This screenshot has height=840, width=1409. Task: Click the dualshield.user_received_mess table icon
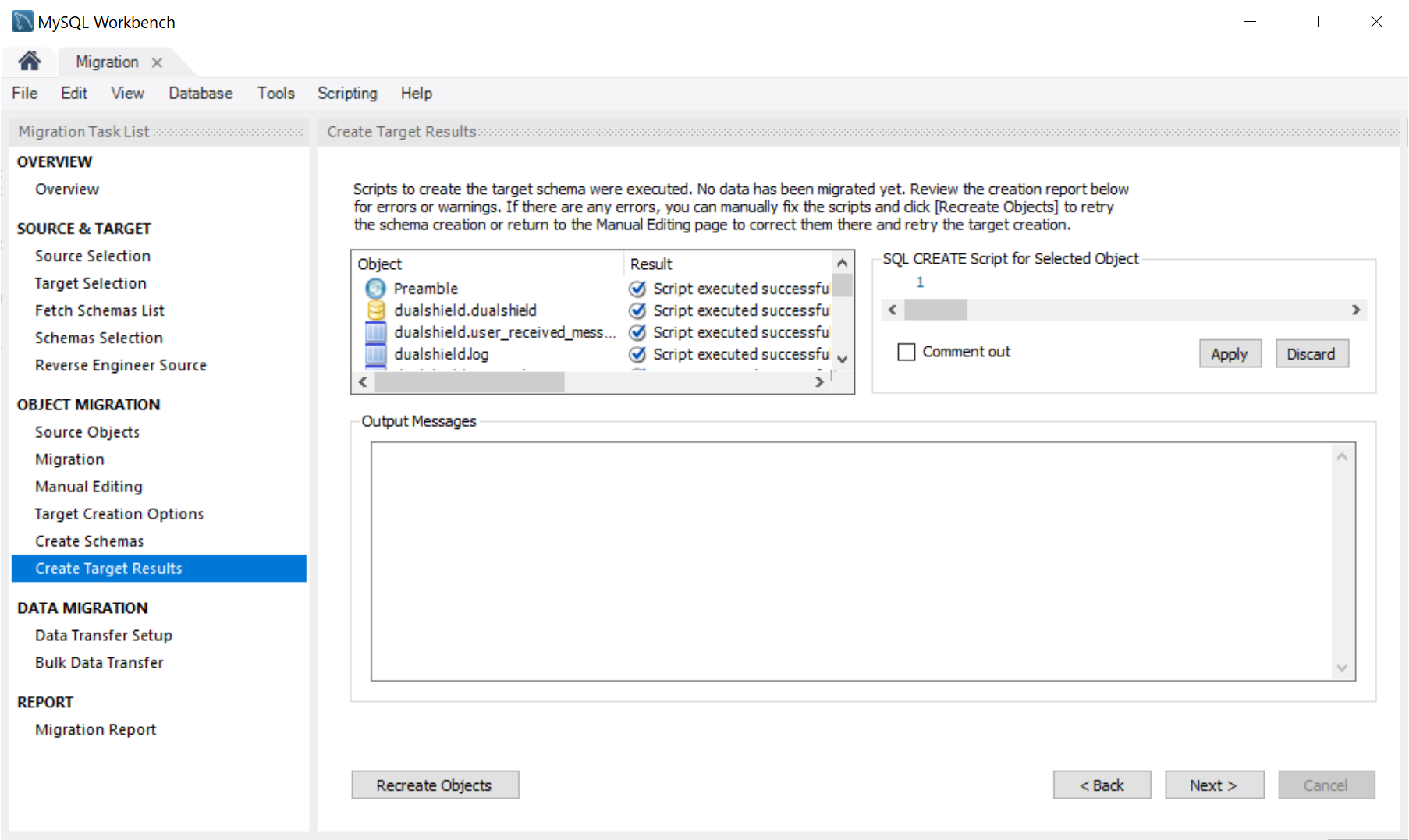pos(376,332)
